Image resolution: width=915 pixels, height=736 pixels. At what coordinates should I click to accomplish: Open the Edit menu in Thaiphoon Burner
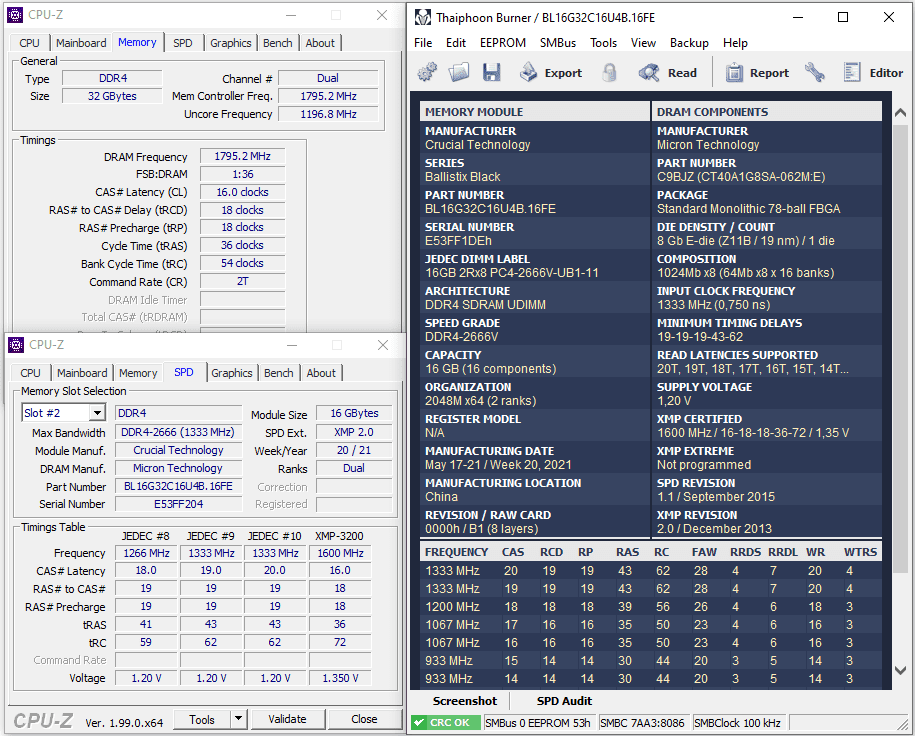[456, 43]
